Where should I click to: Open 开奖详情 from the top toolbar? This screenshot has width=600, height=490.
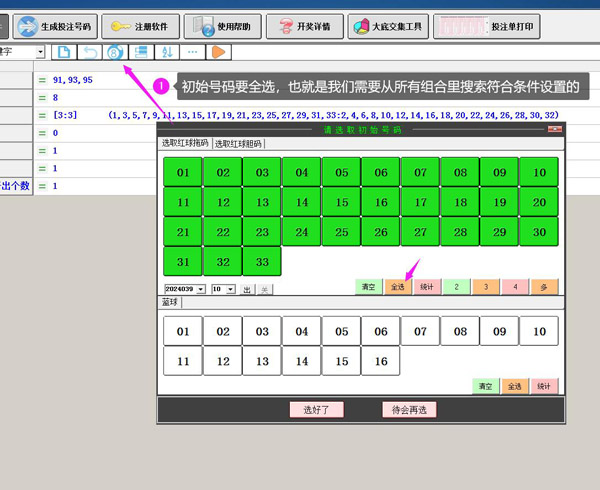pos(306,25)
